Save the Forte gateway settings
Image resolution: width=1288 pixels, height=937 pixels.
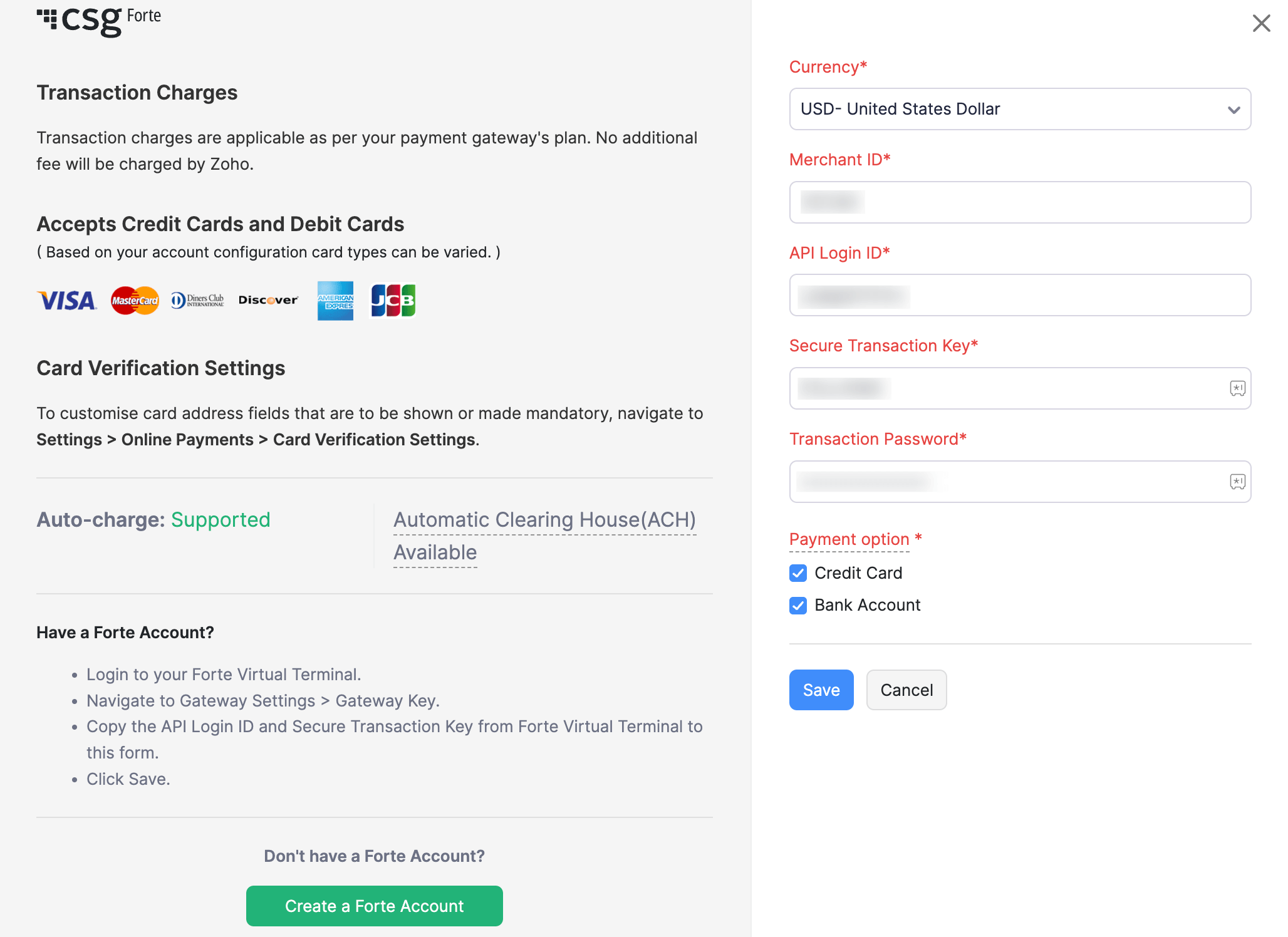821,690
